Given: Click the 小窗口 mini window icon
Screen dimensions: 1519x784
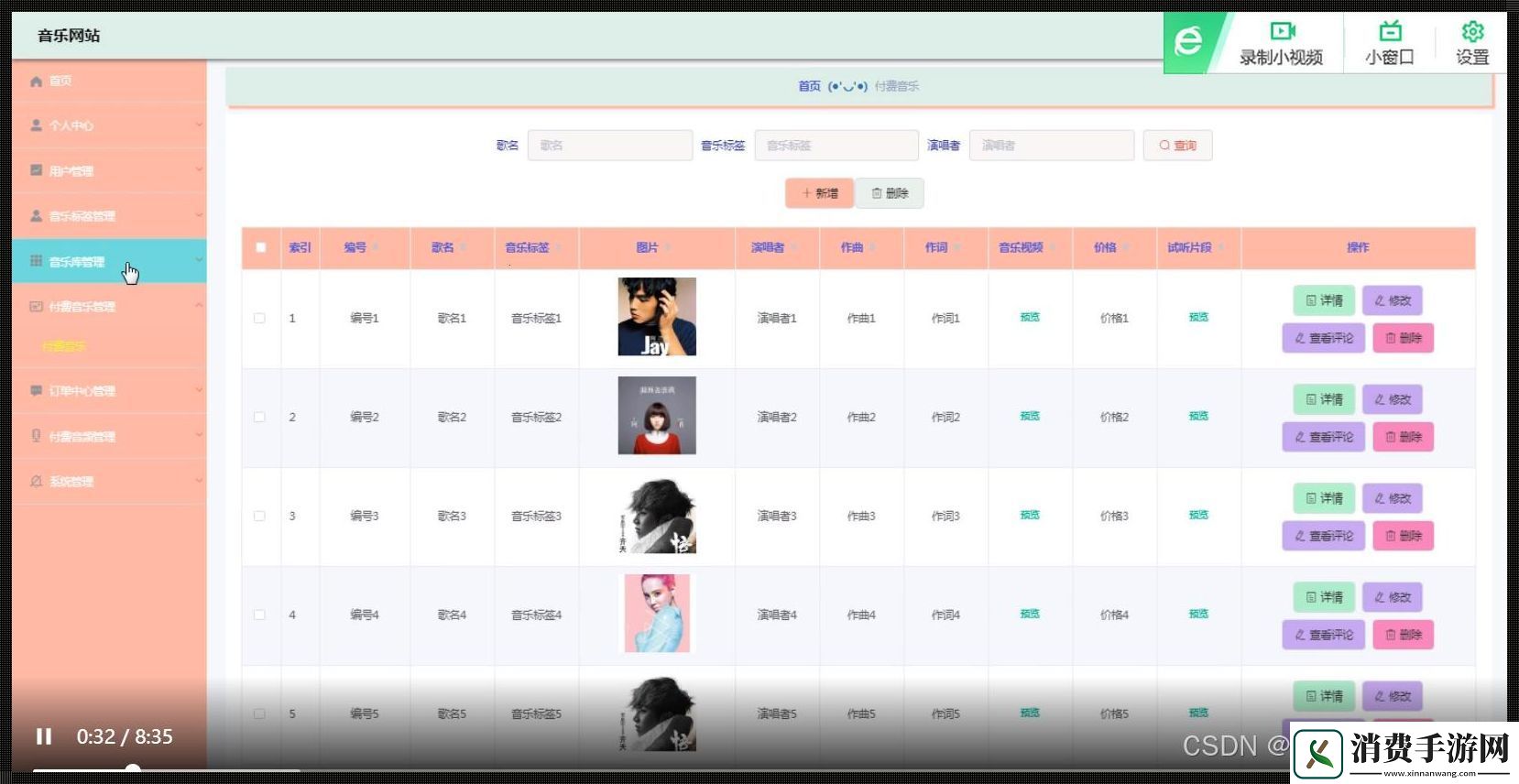Looking at the screenshot, I should click(x=1390, y=31).
